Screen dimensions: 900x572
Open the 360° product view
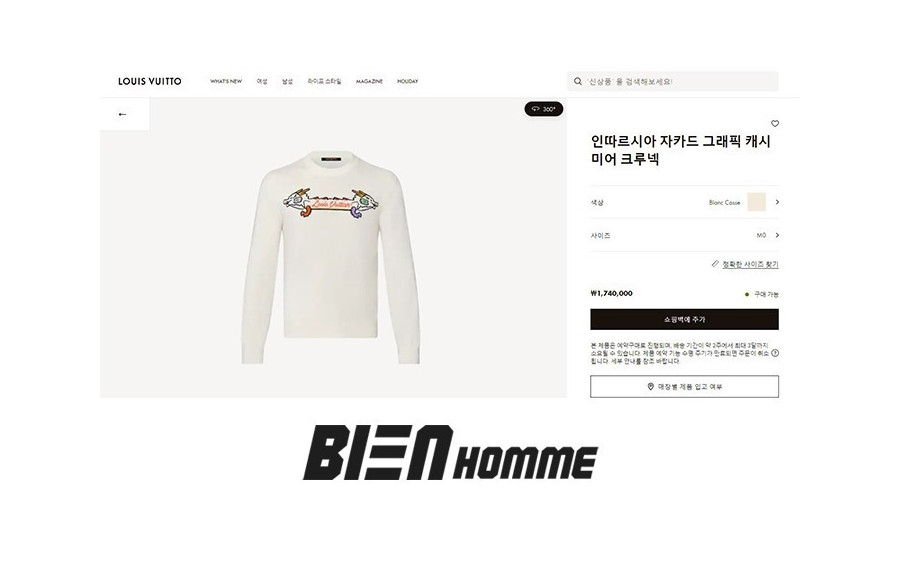coord(544,109)
